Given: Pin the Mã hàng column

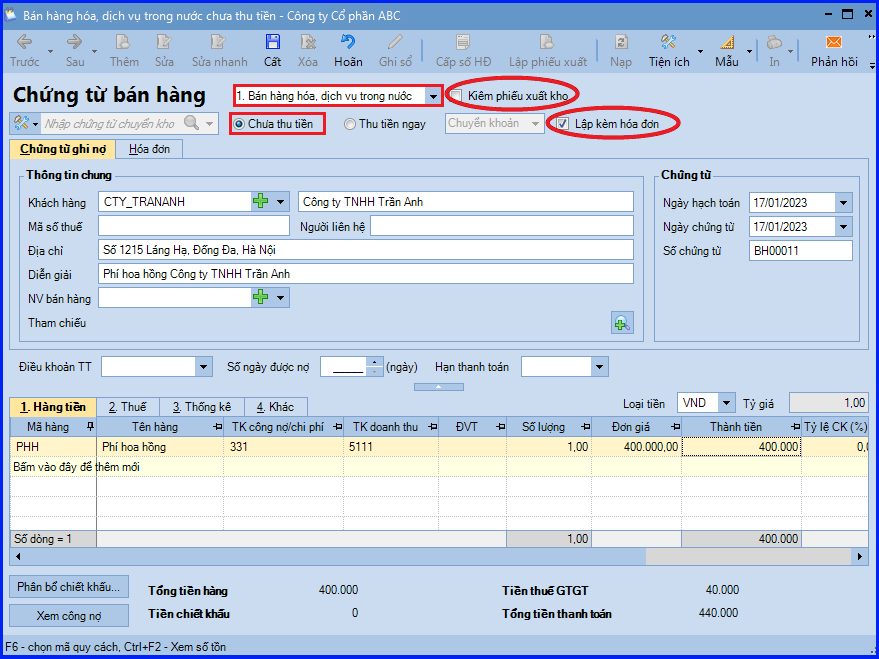Looking at the screenshot, I should point(90,427).
